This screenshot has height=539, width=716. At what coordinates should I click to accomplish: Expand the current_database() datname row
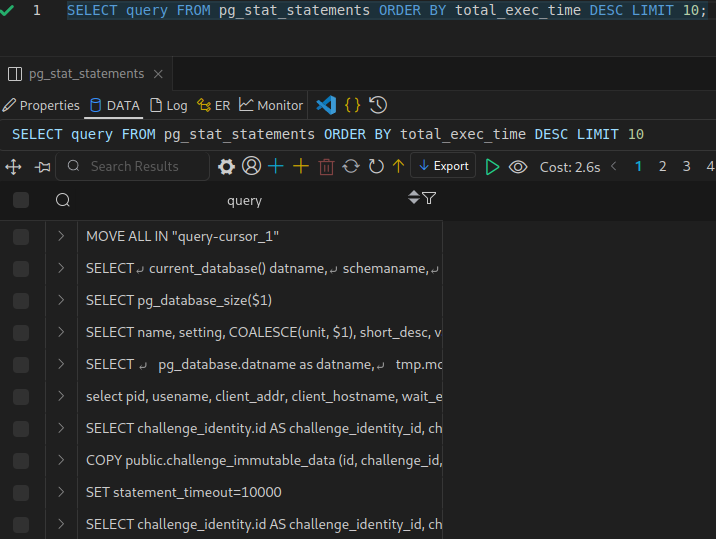(61, 268)
